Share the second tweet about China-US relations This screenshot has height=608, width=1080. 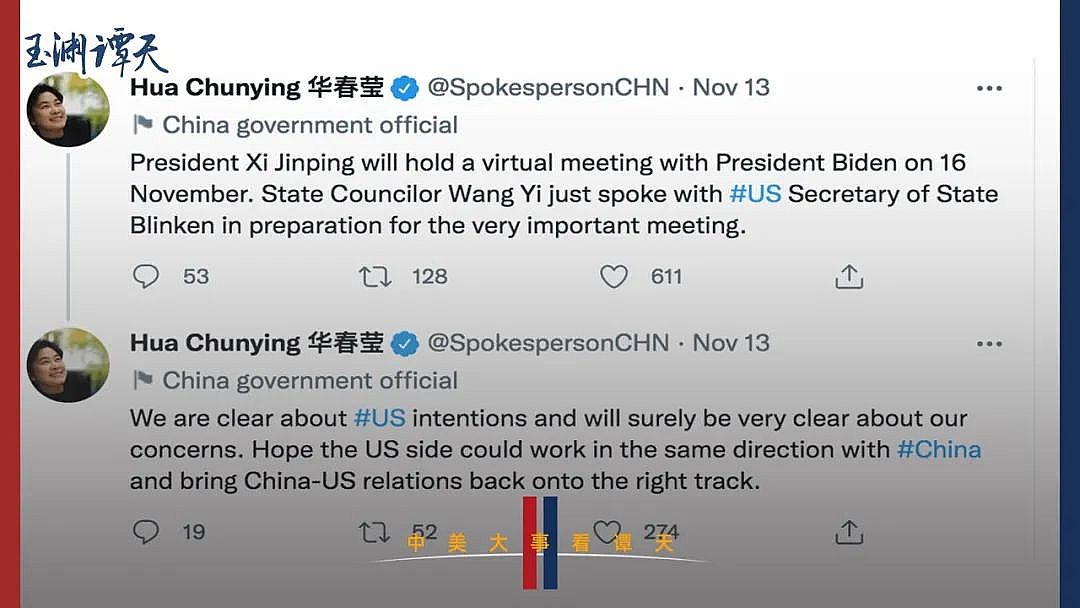pos(849,531)
